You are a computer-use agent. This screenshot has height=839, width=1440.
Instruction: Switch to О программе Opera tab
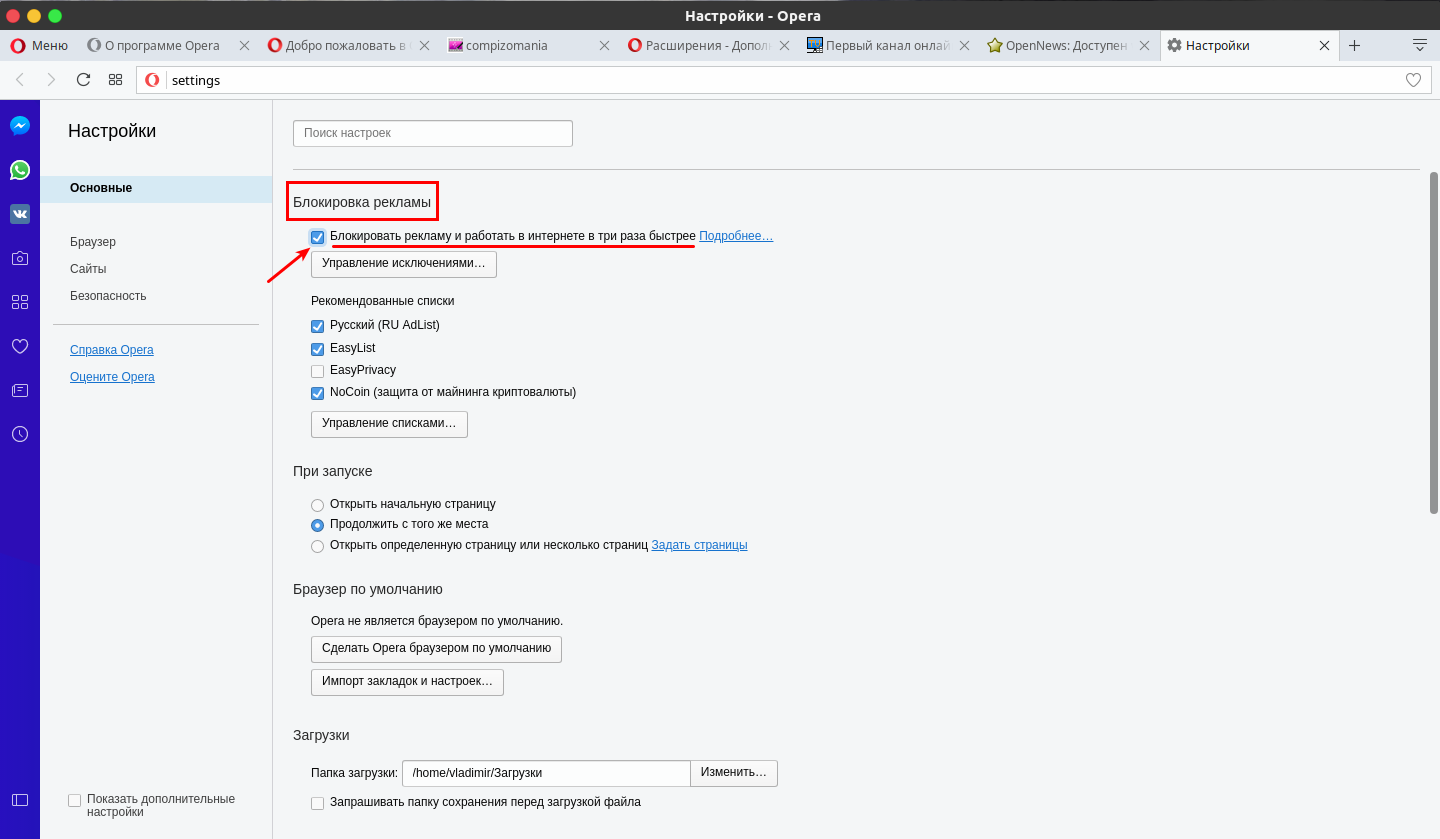tap(162, 45)
